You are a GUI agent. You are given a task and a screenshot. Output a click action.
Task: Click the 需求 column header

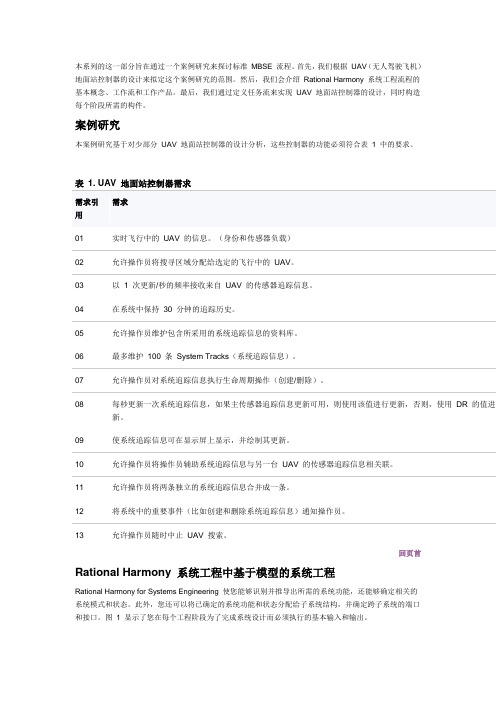point(120,202)
